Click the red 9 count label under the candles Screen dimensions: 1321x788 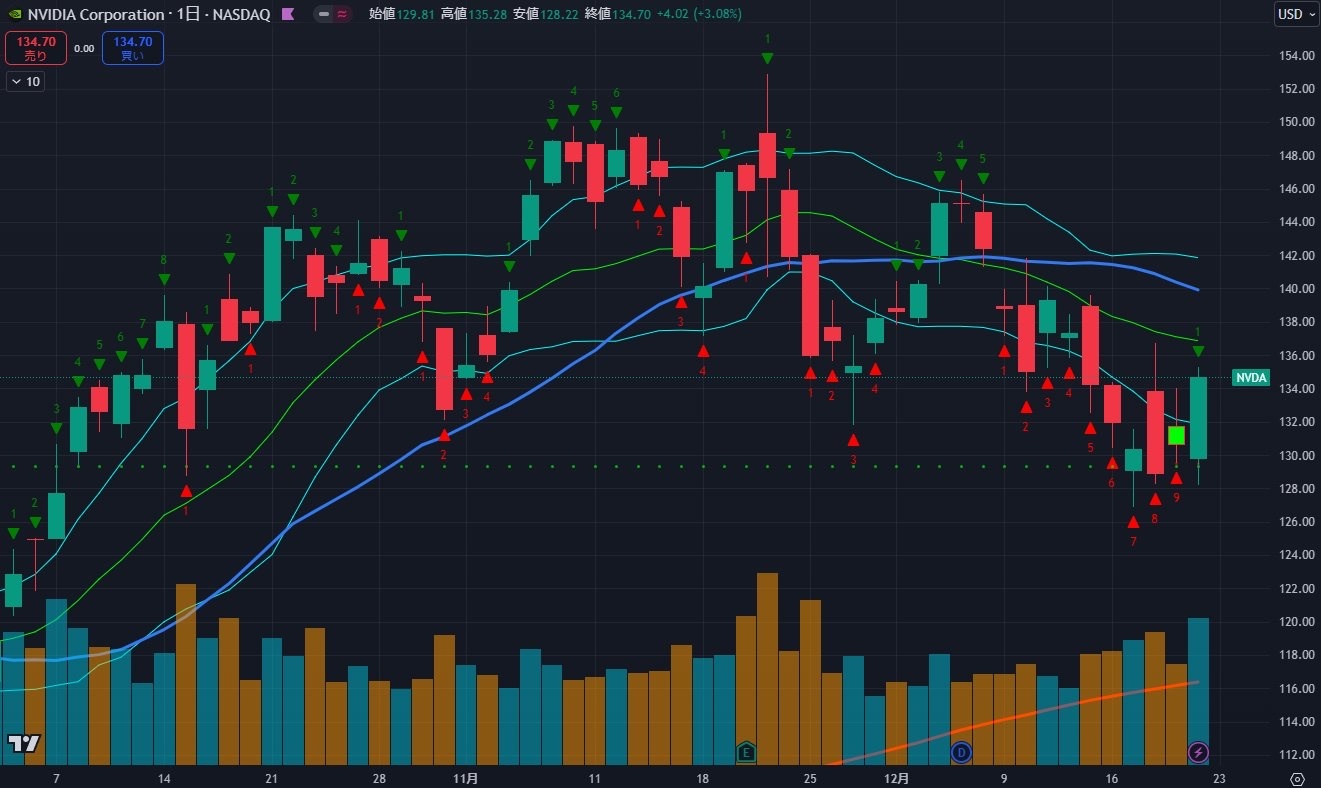1177,497
